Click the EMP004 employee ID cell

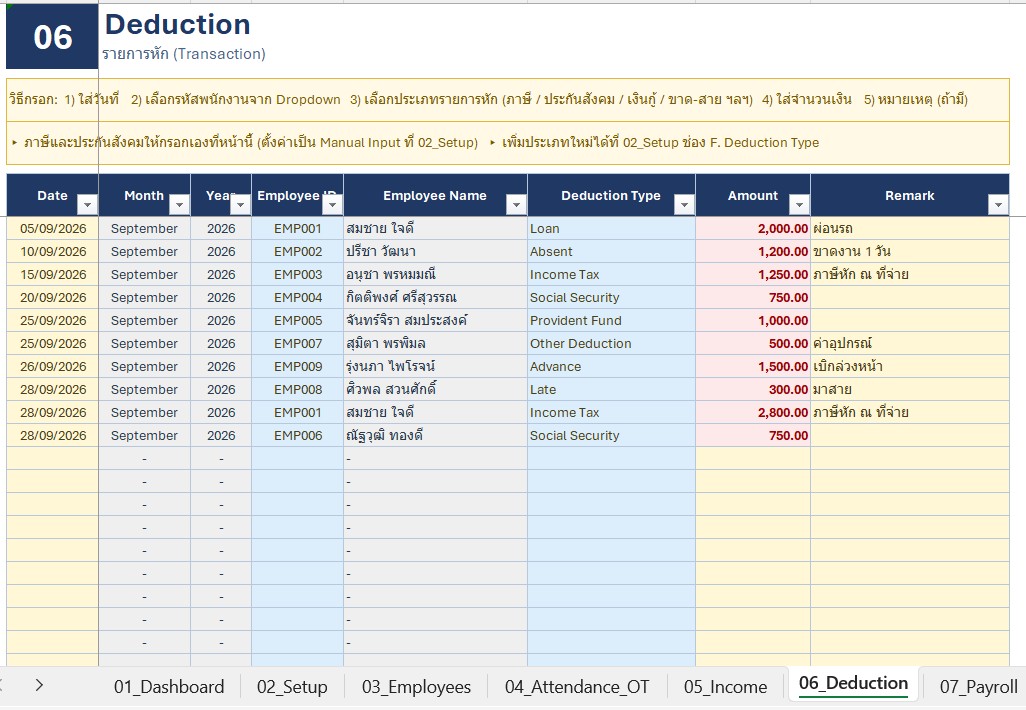(x=298, y=297)
